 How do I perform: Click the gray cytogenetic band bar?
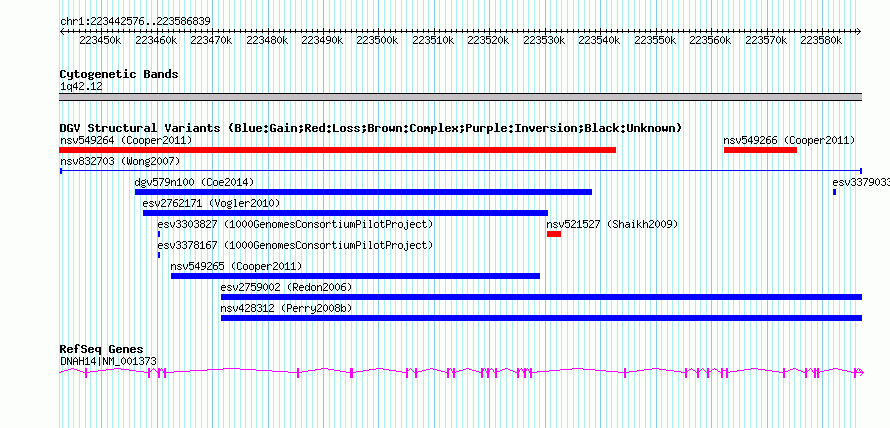[x=461, y=97]
